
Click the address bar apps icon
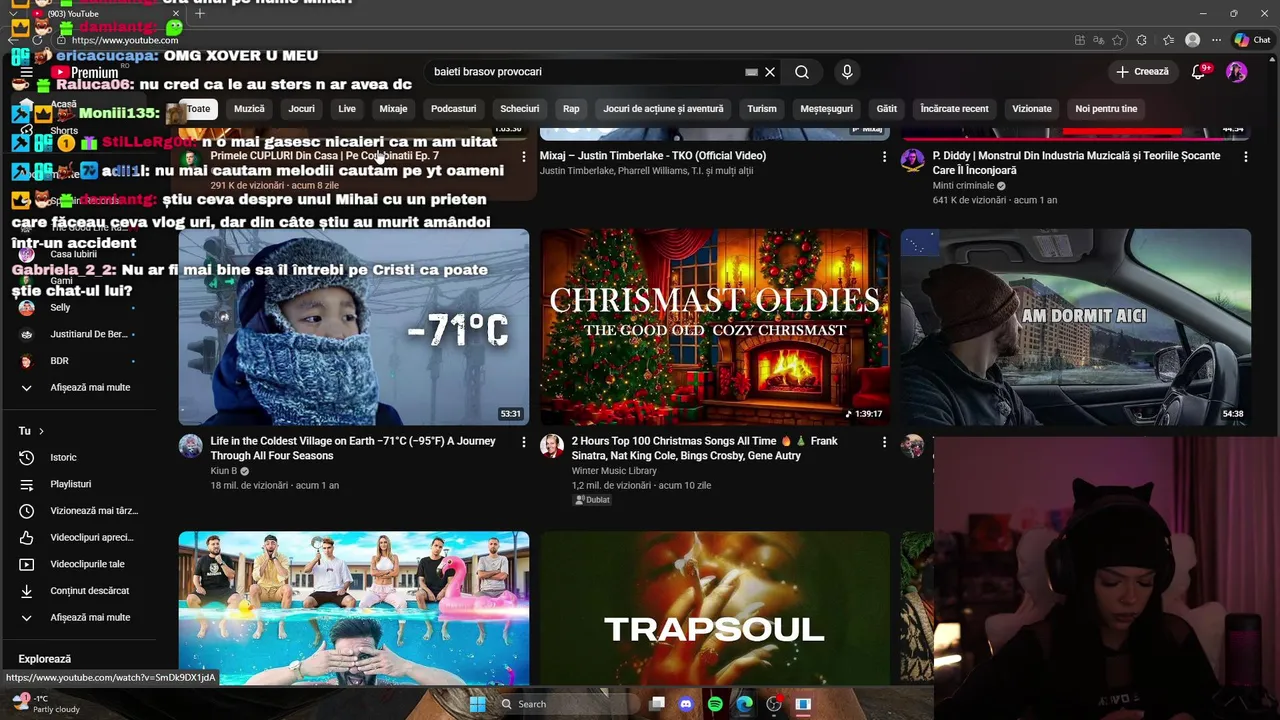tap(1080, 40)
